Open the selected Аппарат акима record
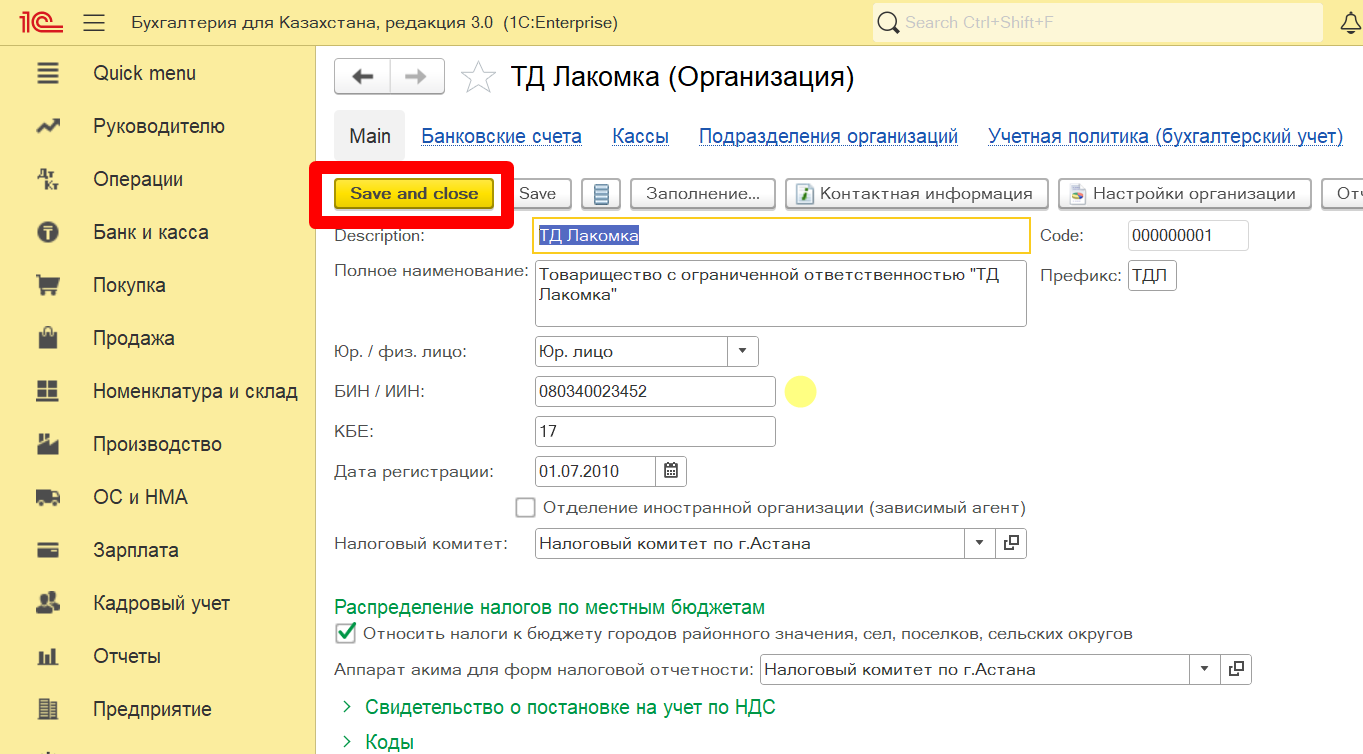The image size is (1363, 754). [1237, 669]
